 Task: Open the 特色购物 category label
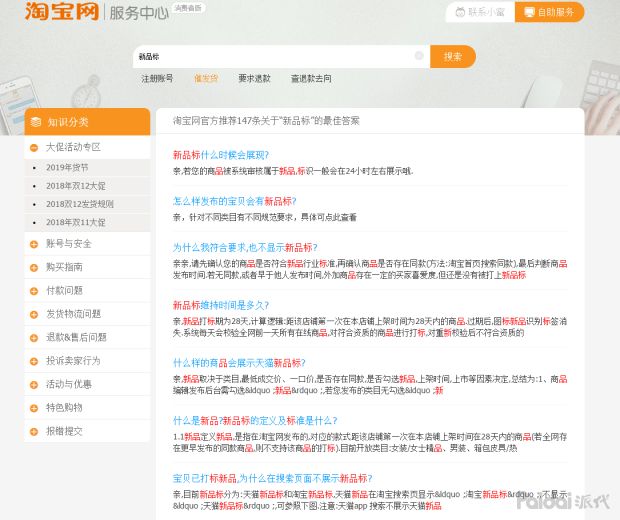pyautogui.click(x=64, y=407)
